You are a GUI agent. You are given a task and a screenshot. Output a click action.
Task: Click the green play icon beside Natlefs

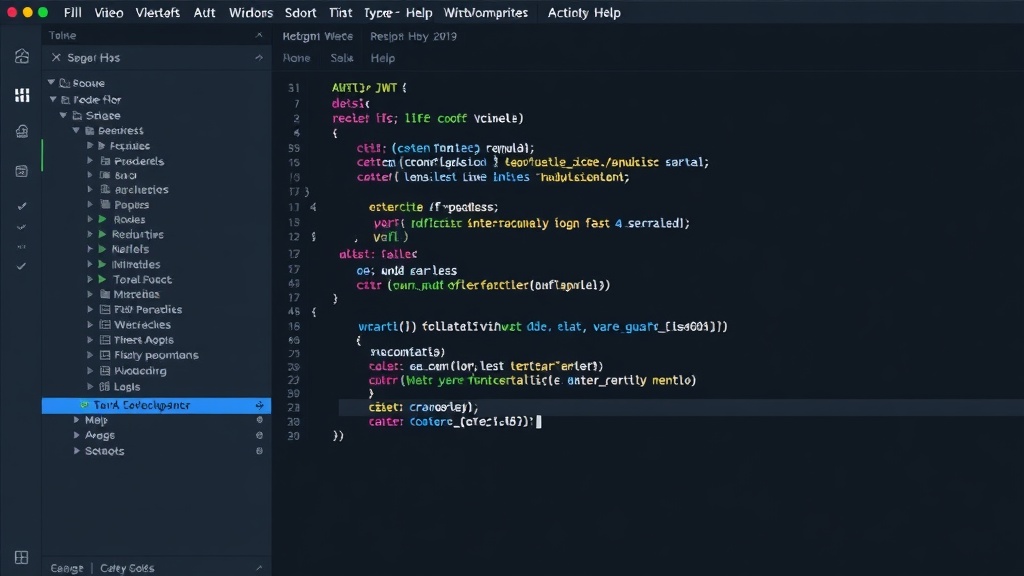103,249
